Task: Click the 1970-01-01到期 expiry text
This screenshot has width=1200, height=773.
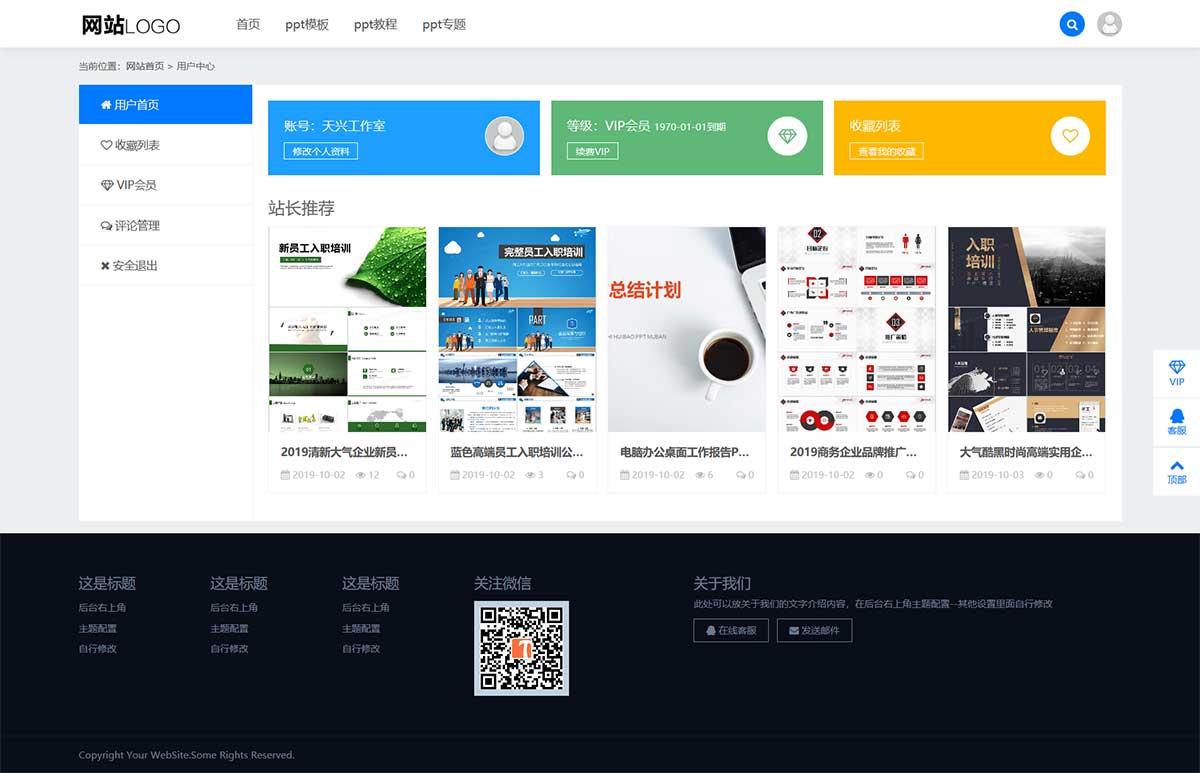Action: pos(690,127)
